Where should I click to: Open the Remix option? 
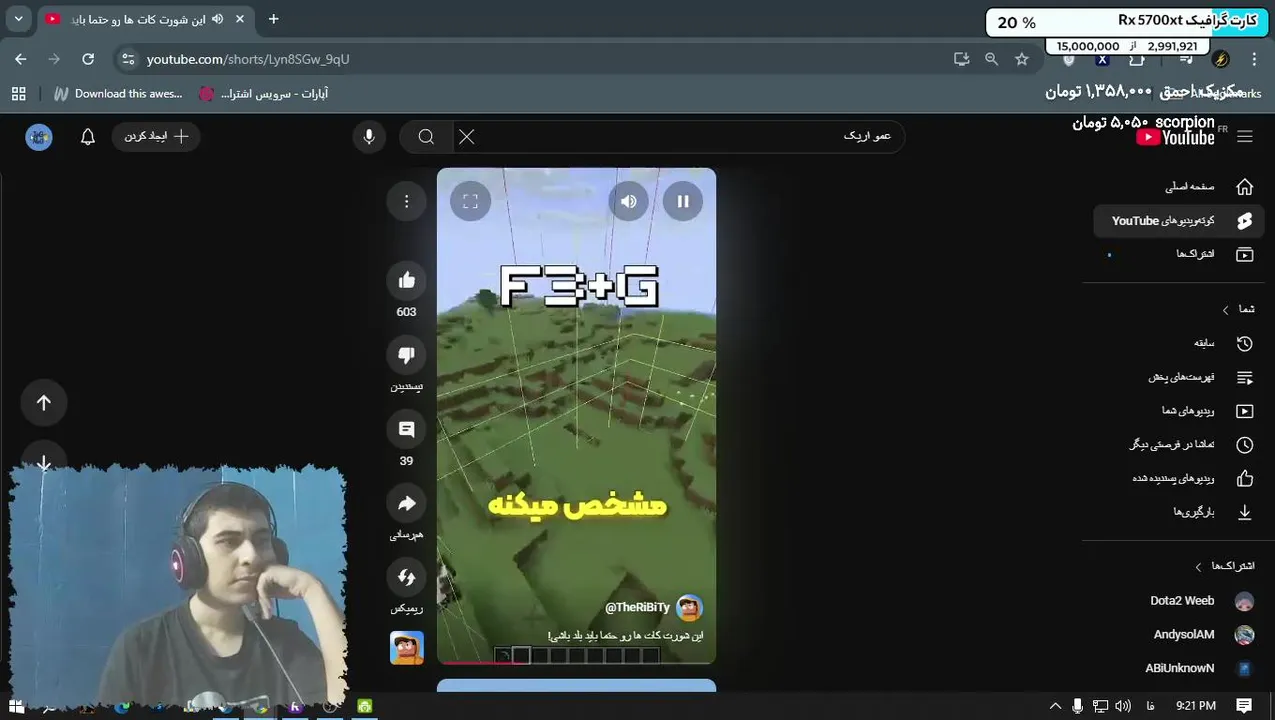click(x=406, y=578)
